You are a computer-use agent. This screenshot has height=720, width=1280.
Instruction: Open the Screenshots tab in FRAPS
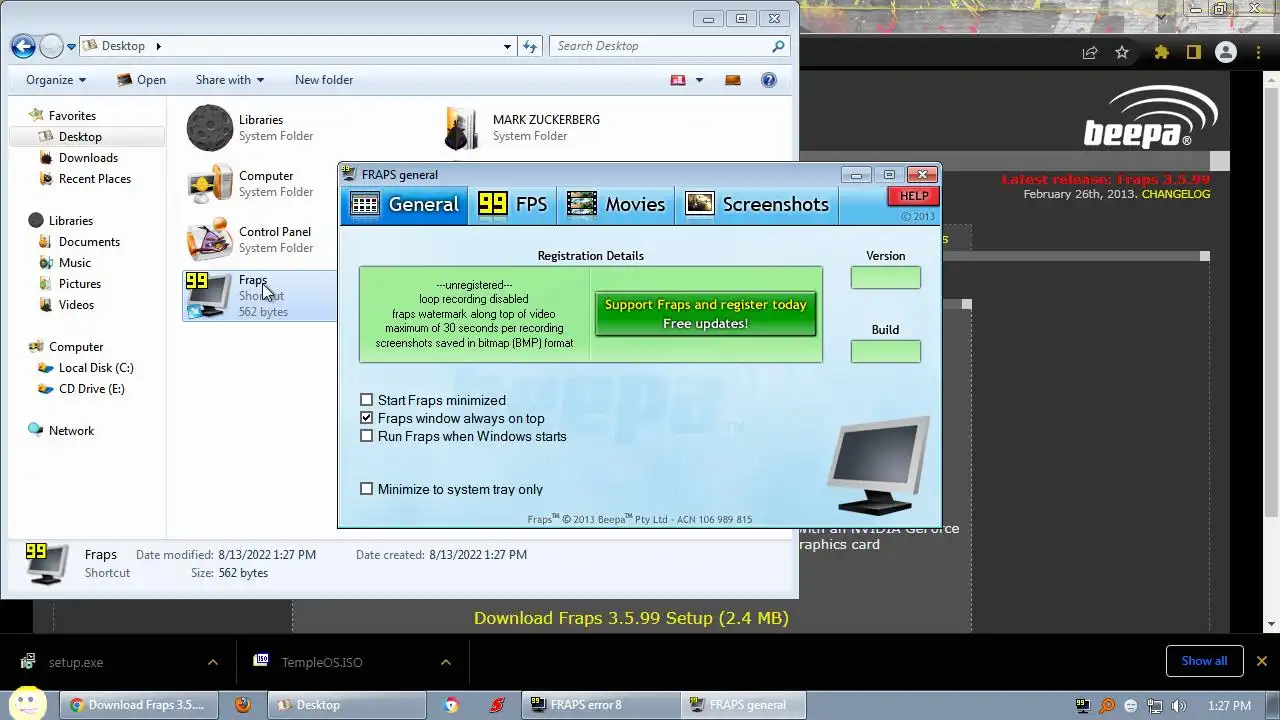point(757,204)
